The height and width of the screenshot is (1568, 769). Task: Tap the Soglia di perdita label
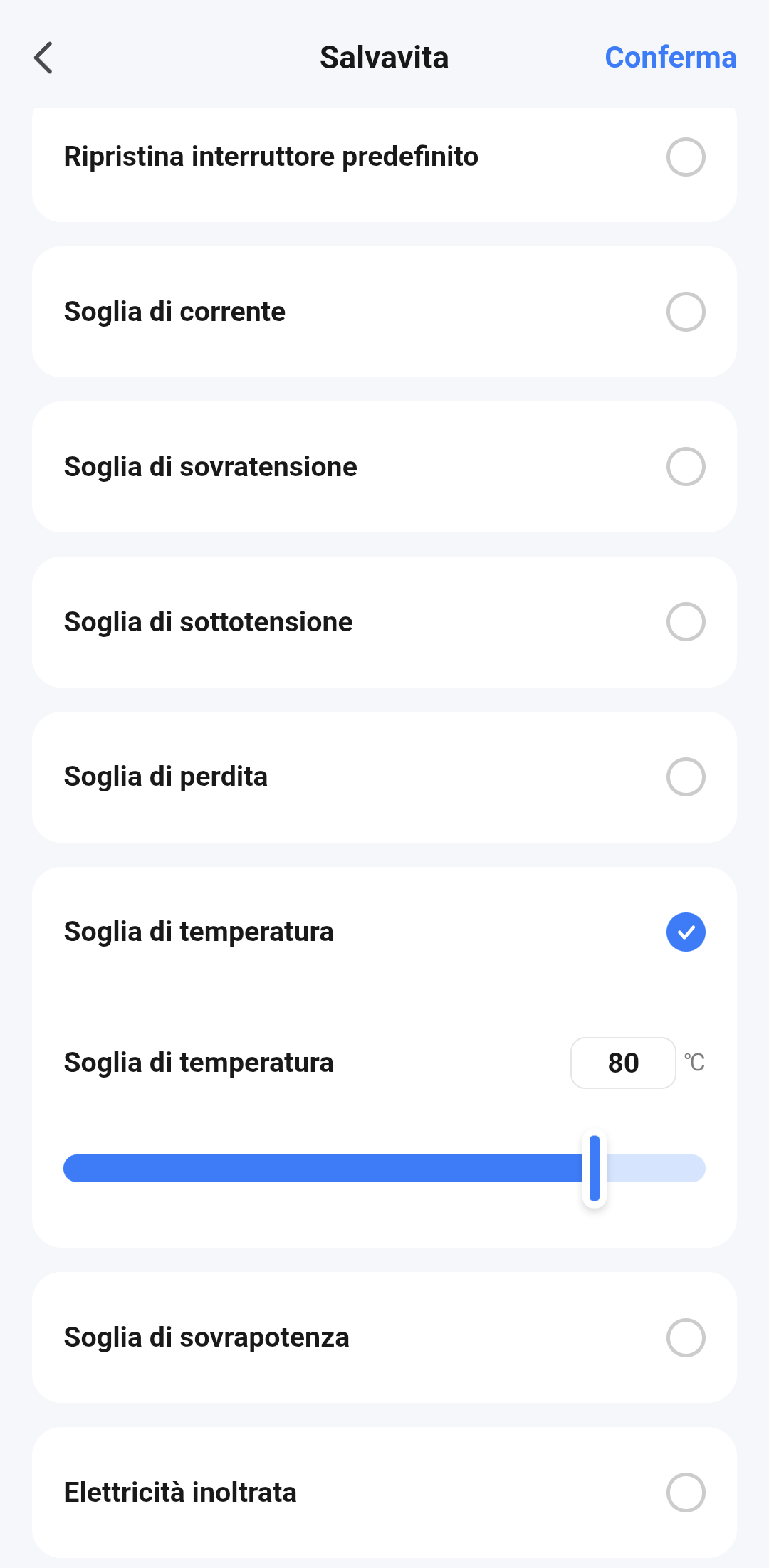tap(165, 777)
